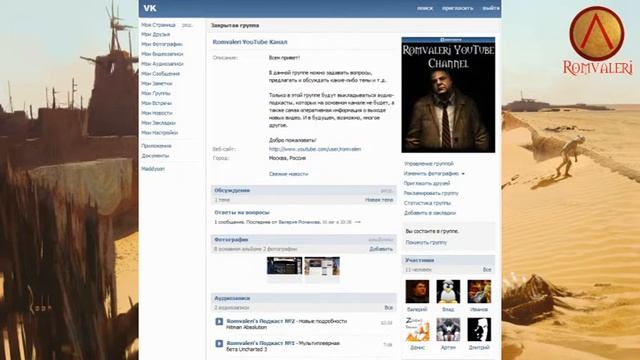Open the Ответы на вопросы topic
This screenshot has height=360, width=640.
click(x=242, y=212)
